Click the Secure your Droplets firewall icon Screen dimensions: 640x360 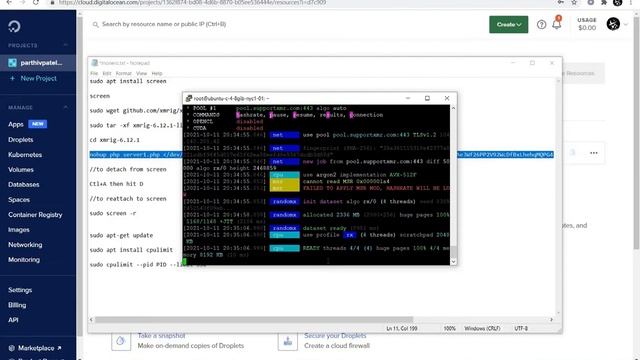tap(288, 341)
